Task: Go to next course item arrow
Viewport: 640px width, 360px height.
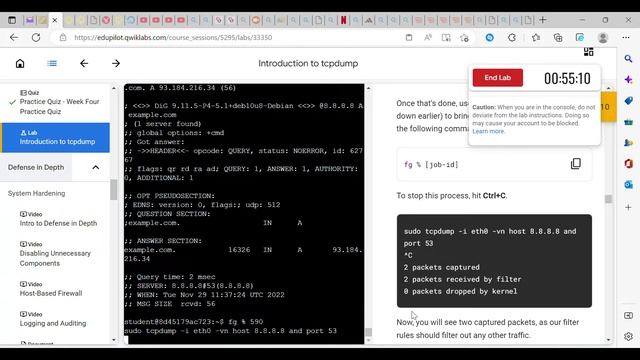Action: pos(116,63)
